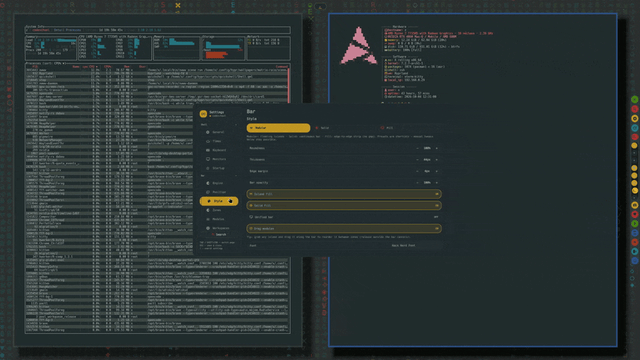Click the PID column header in process list

(x=35, y=67)
